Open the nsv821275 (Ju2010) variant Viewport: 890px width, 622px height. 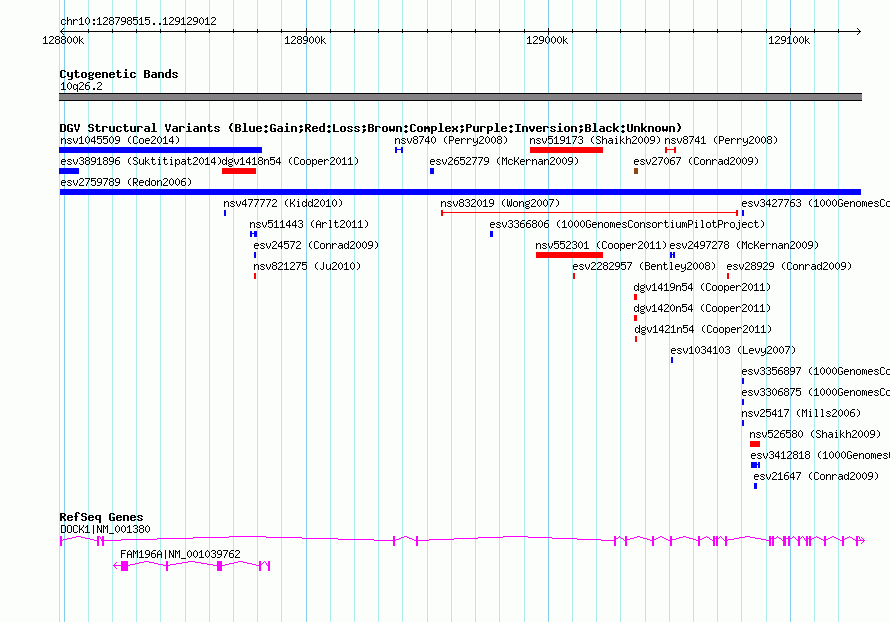click(x=307, y=266)
